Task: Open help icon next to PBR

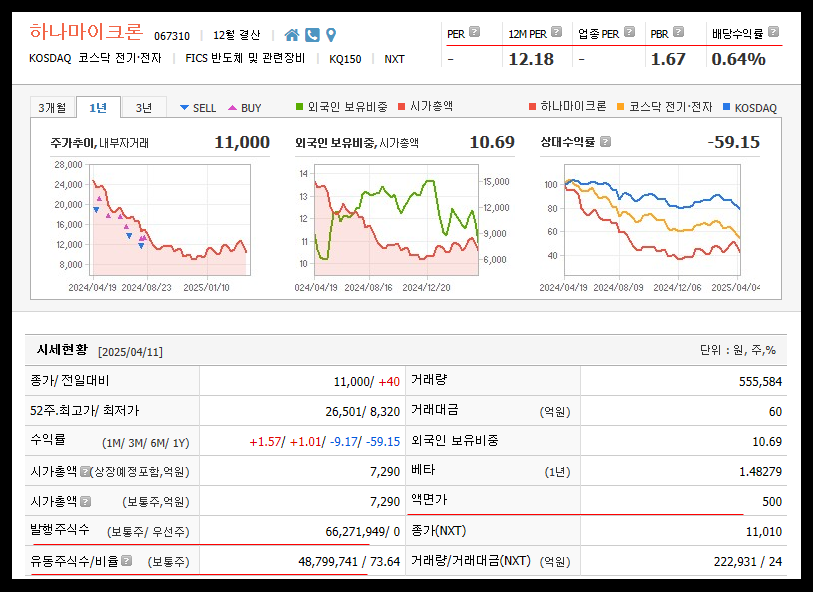Action: coord(679,32)
